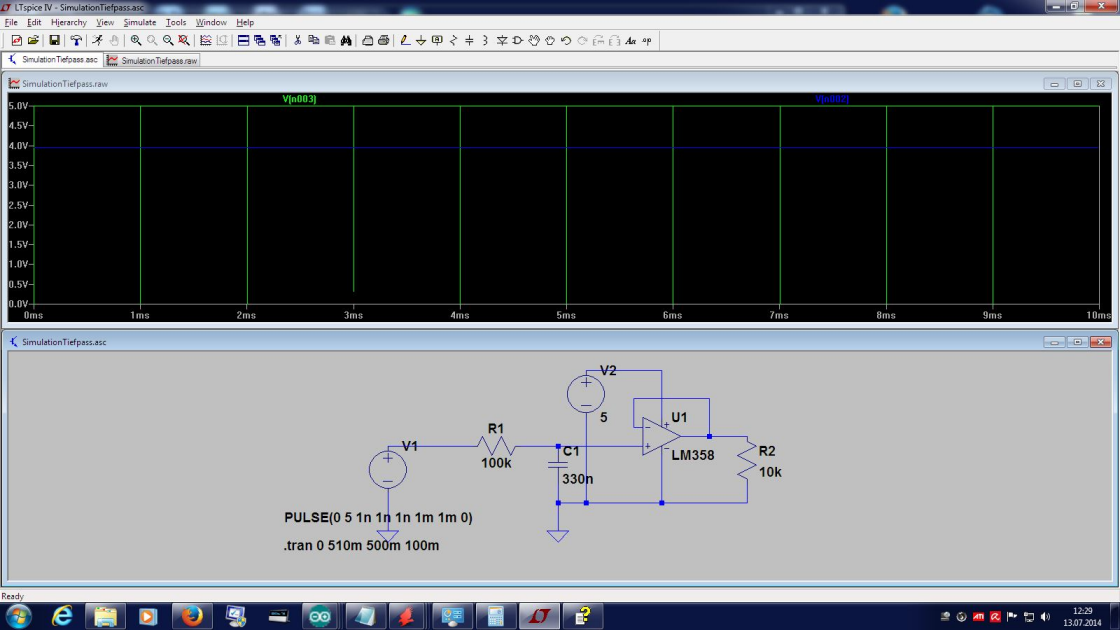Select the Move hand tool
Image resolution: width=1120 pixels, height=630 pixels.
click(x=534, y=41)
